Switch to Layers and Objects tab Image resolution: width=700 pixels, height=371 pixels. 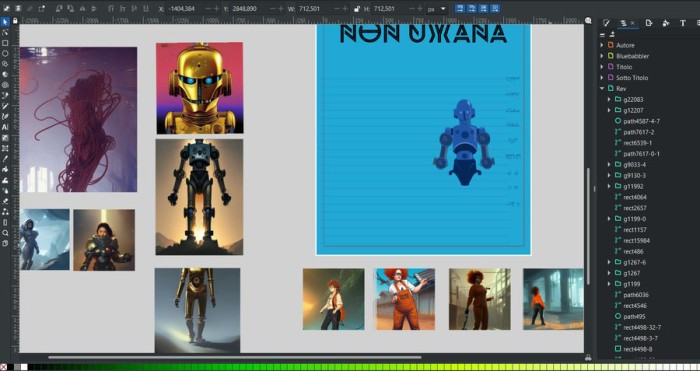point(623,23)
